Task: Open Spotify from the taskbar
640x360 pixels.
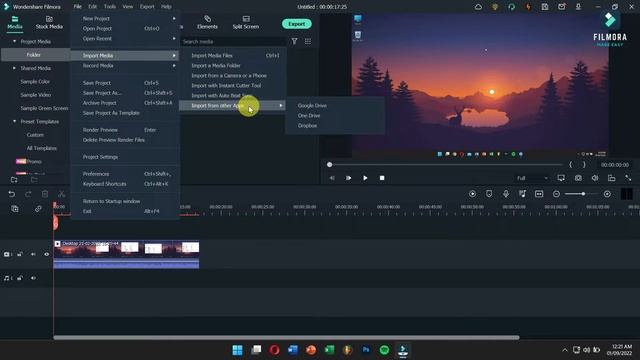Action: 384,350
